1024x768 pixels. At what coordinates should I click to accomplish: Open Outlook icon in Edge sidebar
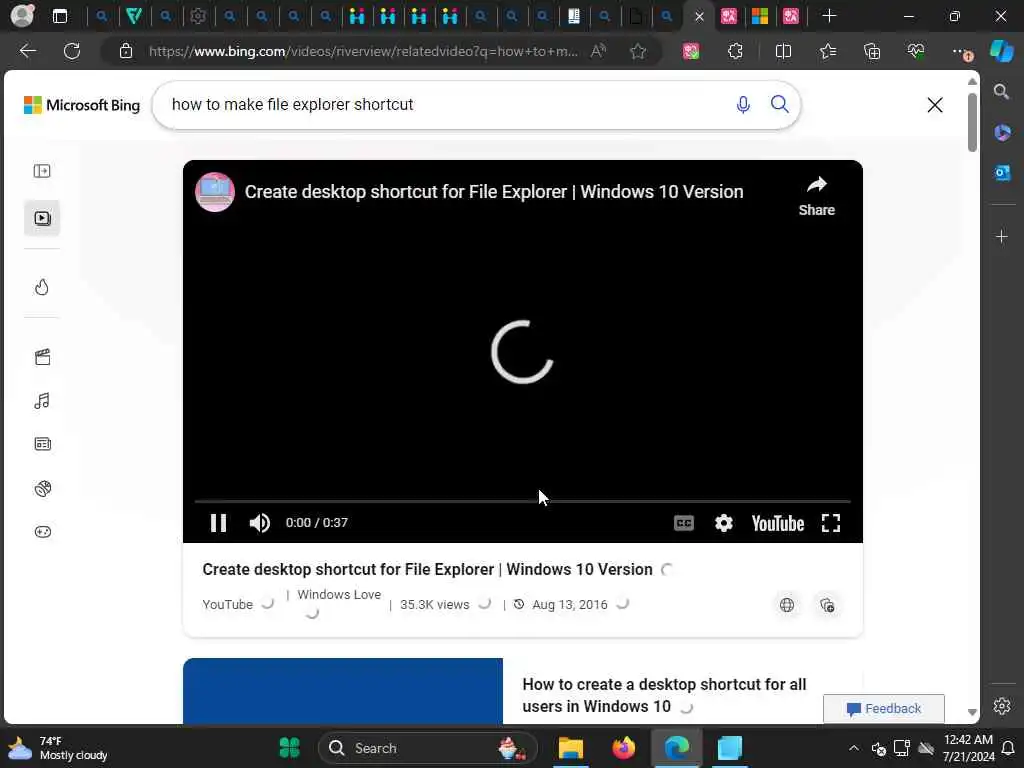pyautogui.click(x=1002, y=172)
